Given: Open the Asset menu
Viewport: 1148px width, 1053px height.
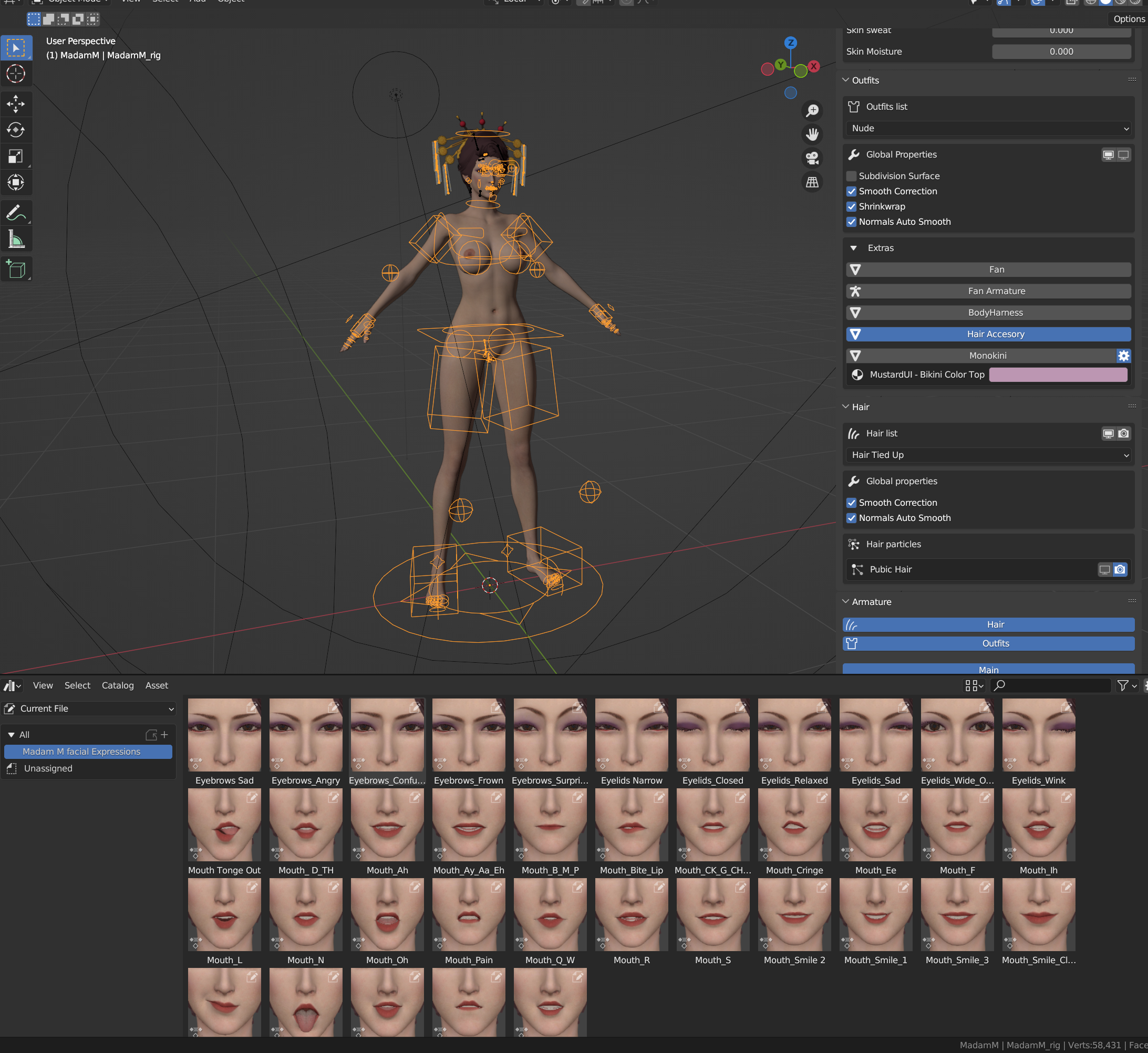Looking at the screenshot, I should pyautogui.click(x=157, y=685).
